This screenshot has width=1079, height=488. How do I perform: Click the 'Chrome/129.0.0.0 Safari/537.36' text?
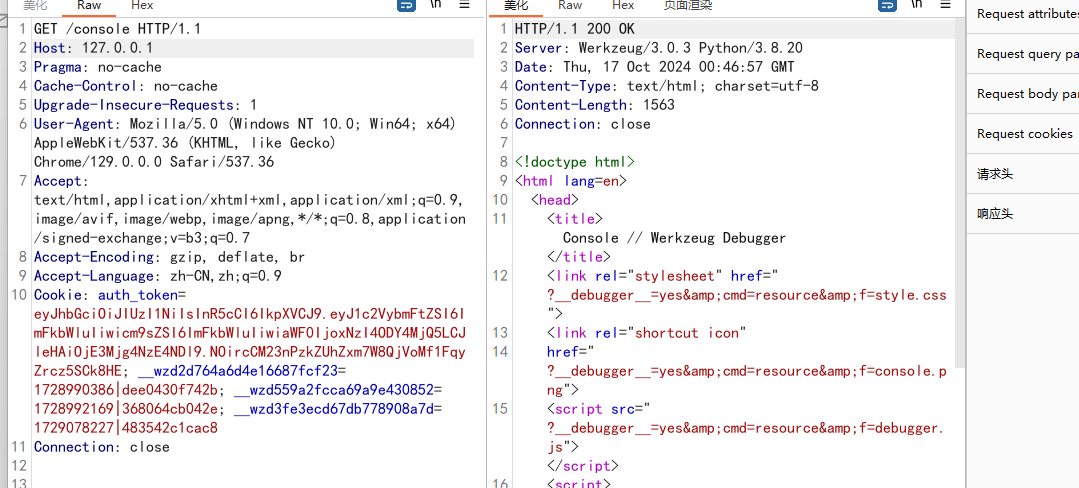154,162
